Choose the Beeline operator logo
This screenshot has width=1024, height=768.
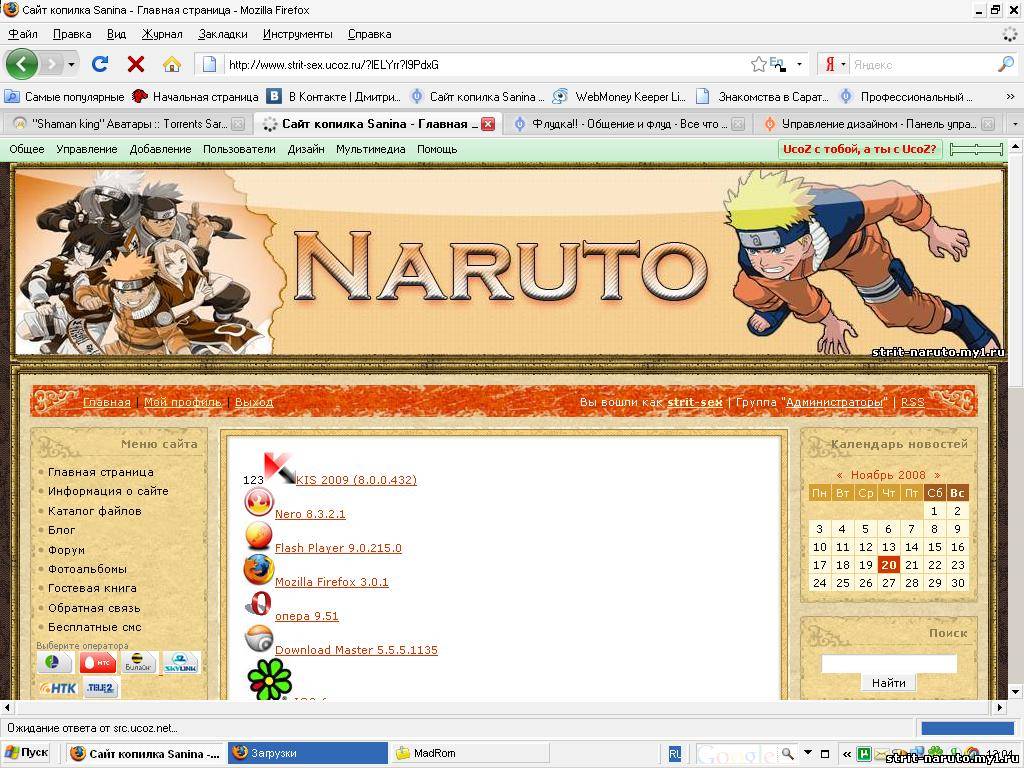pyautogui.click(x=138, y=663)
